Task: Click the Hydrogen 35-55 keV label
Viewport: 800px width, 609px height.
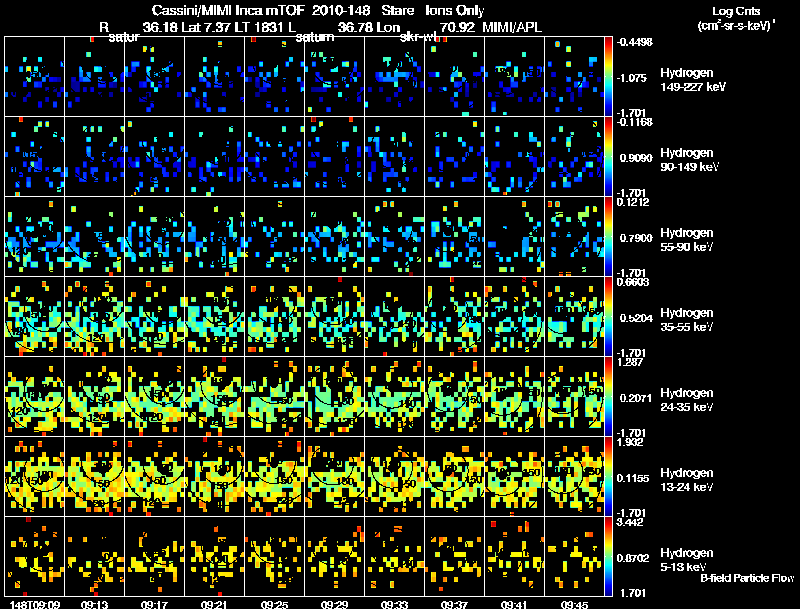Action: (x=687, y=320)
